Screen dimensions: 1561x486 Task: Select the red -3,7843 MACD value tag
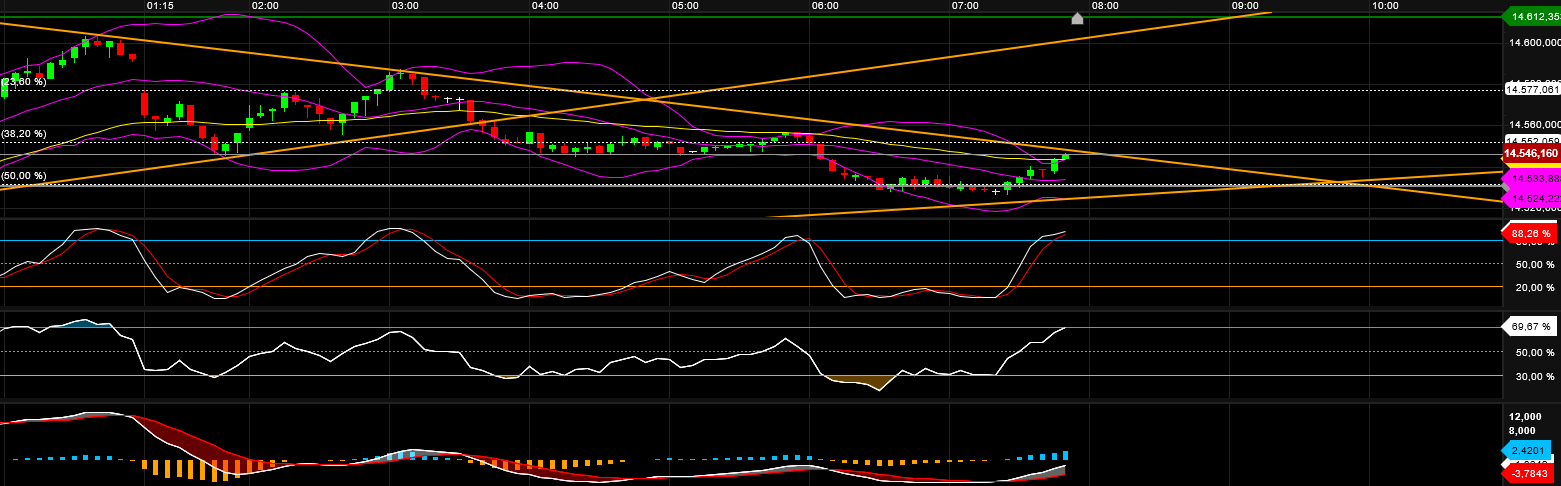pyautogui.click(x=1530, y=472)
